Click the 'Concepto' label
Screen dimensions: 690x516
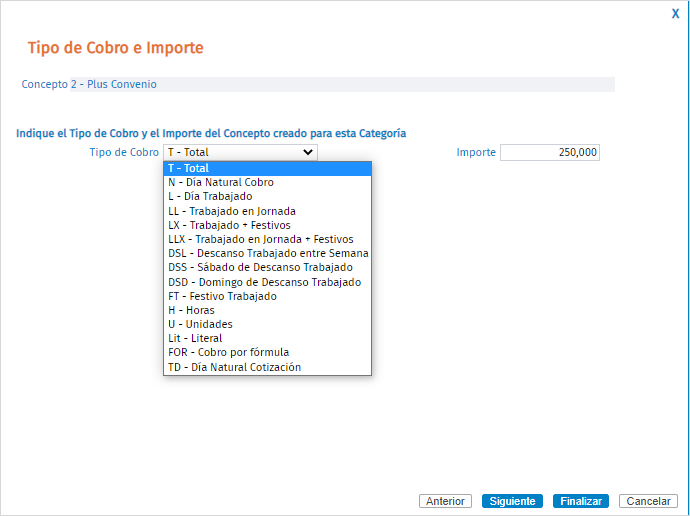click(44, 84)
